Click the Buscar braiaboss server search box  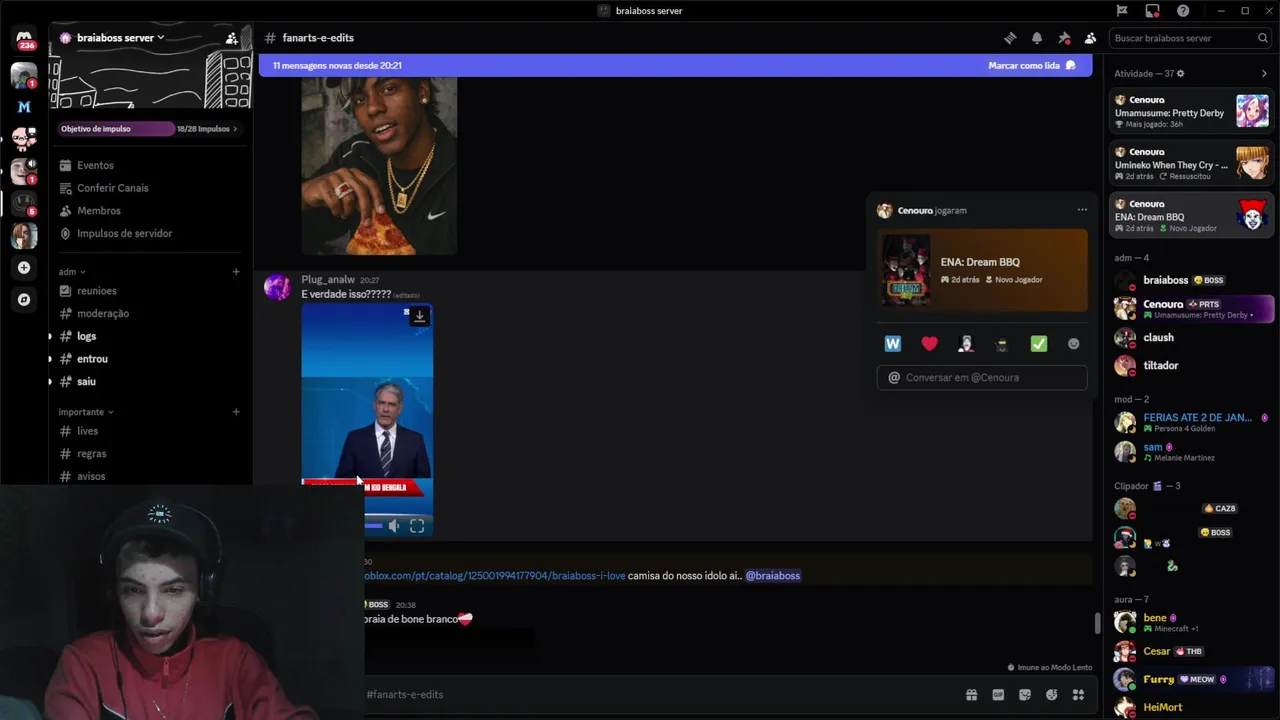click(1190, 38)
